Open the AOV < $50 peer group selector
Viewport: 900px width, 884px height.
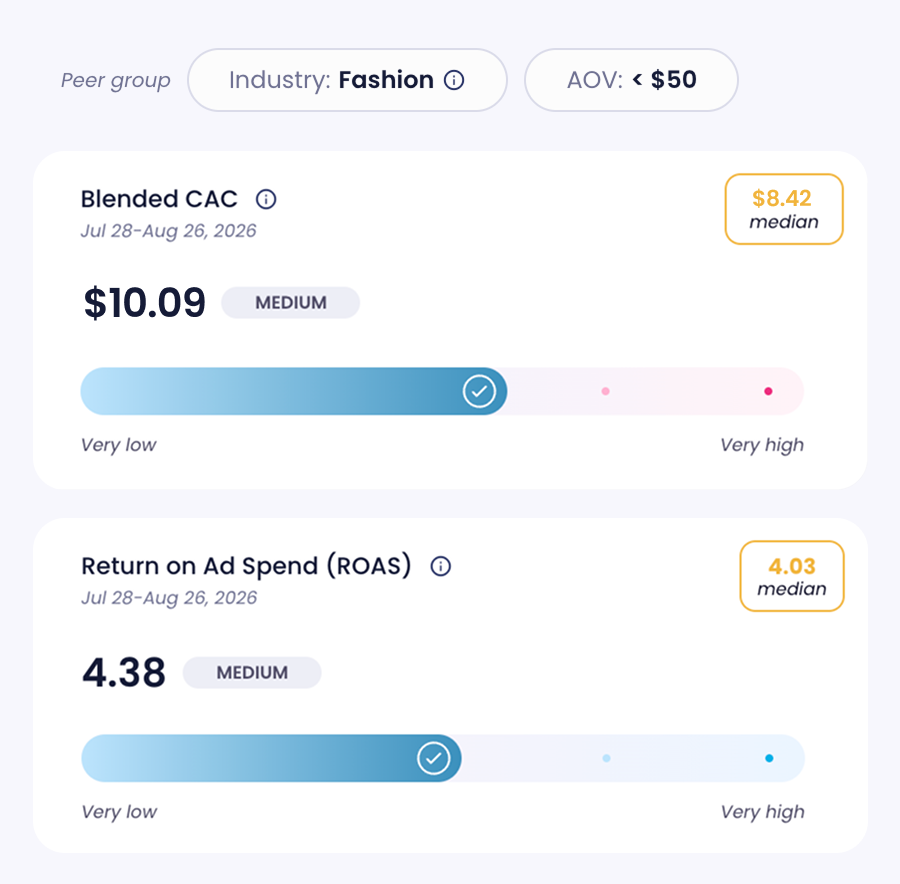tap(631, 80)
